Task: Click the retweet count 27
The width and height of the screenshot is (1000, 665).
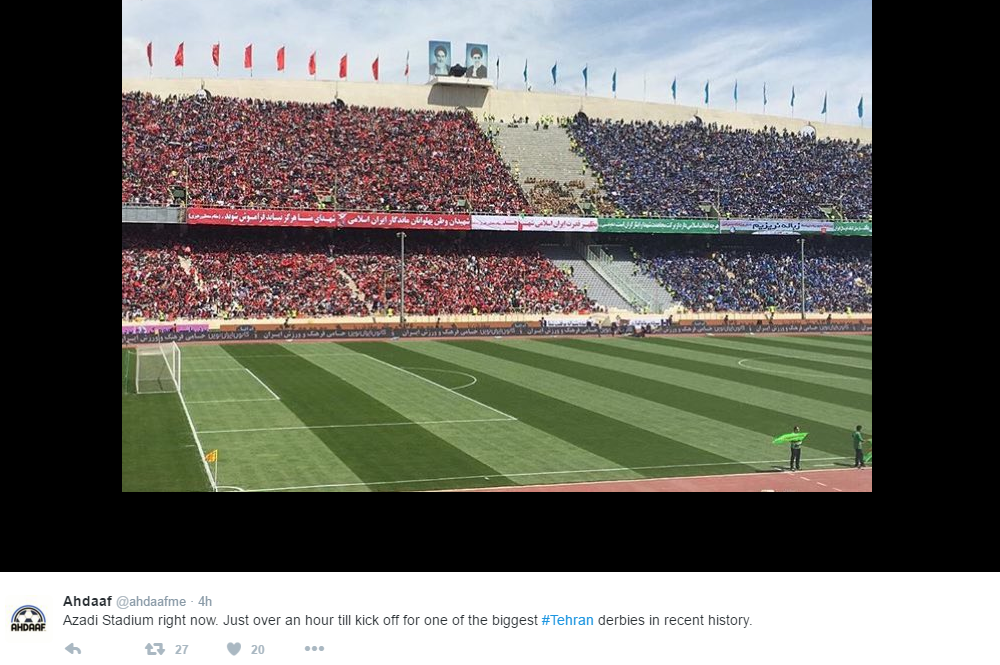Action: tap(182, 650)
